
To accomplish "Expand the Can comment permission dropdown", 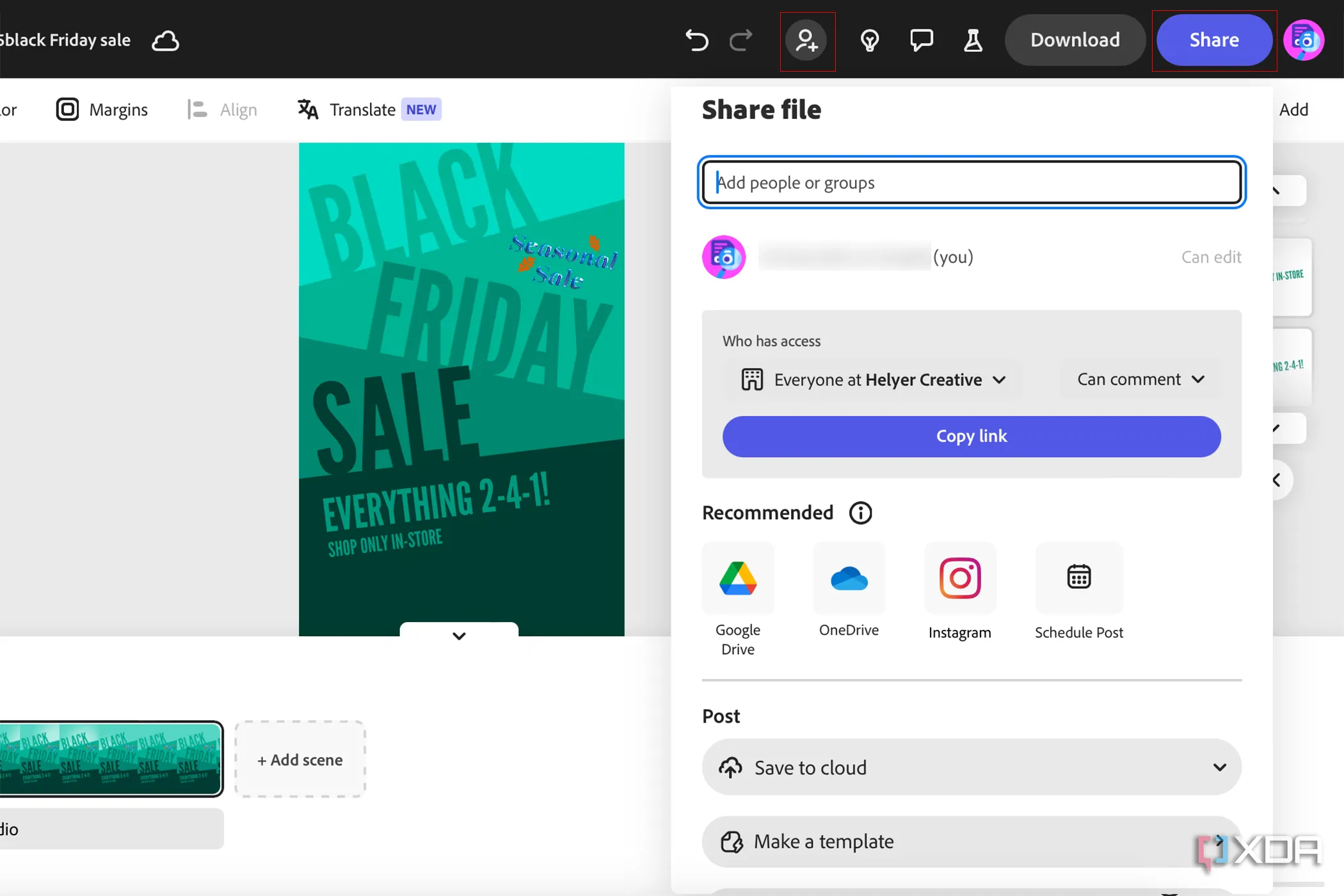I will click(x=1140, y=380).
